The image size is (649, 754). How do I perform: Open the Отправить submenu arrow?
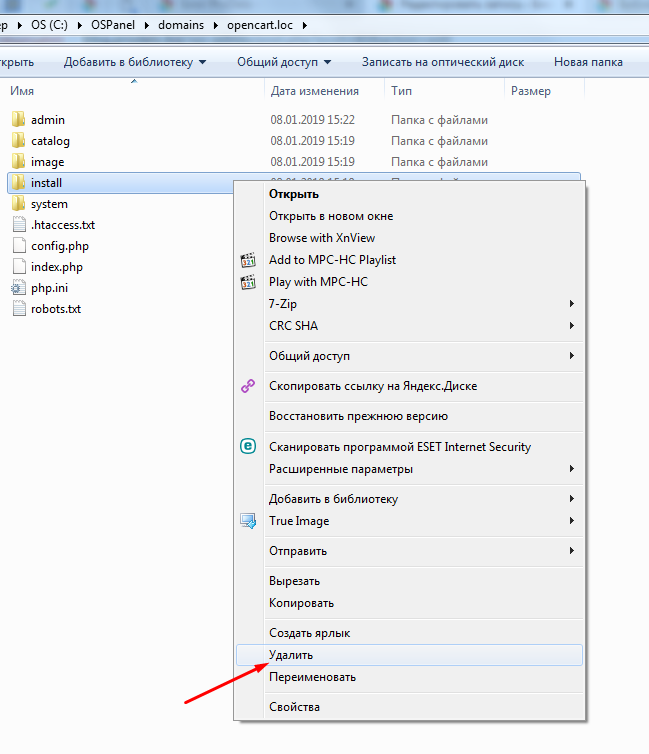coord(572,551)
